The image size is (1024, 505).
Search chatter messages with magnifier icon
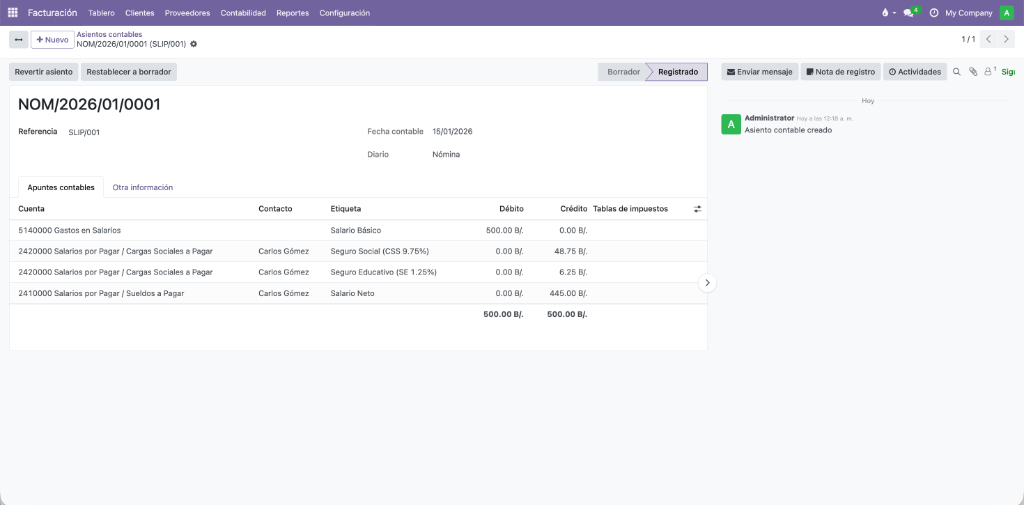pyautogui.click(x=957, y=72)
